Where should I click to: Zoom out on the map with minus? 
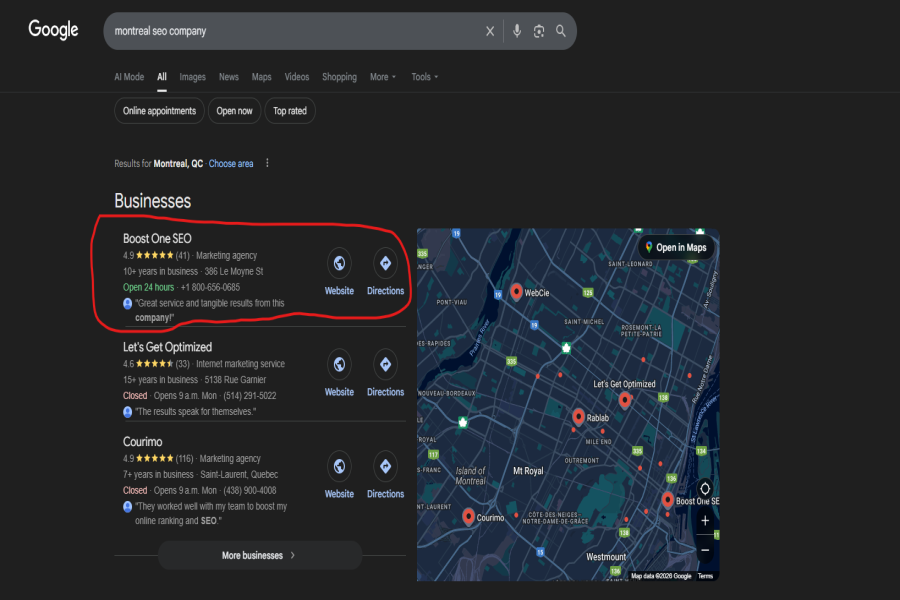(x=705, y=550)
